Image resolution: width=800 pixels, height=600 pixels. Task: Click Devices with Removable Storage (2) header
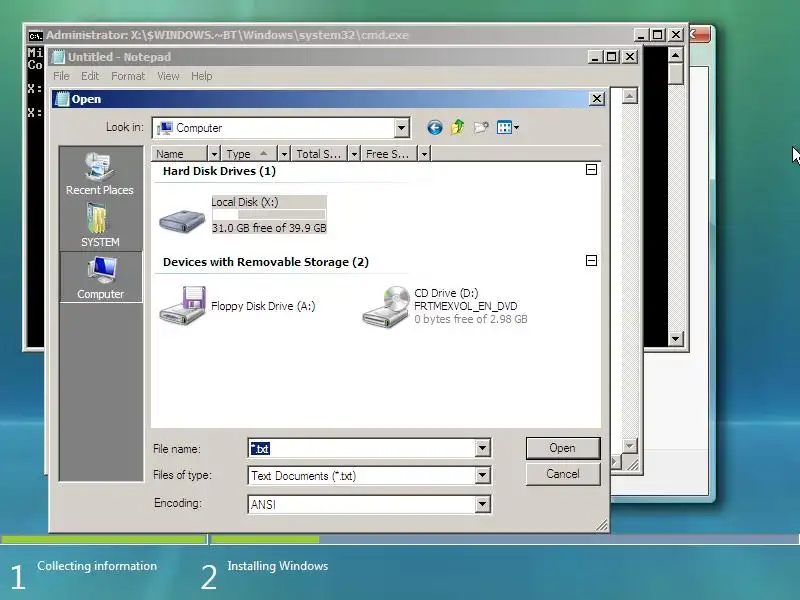266,262
